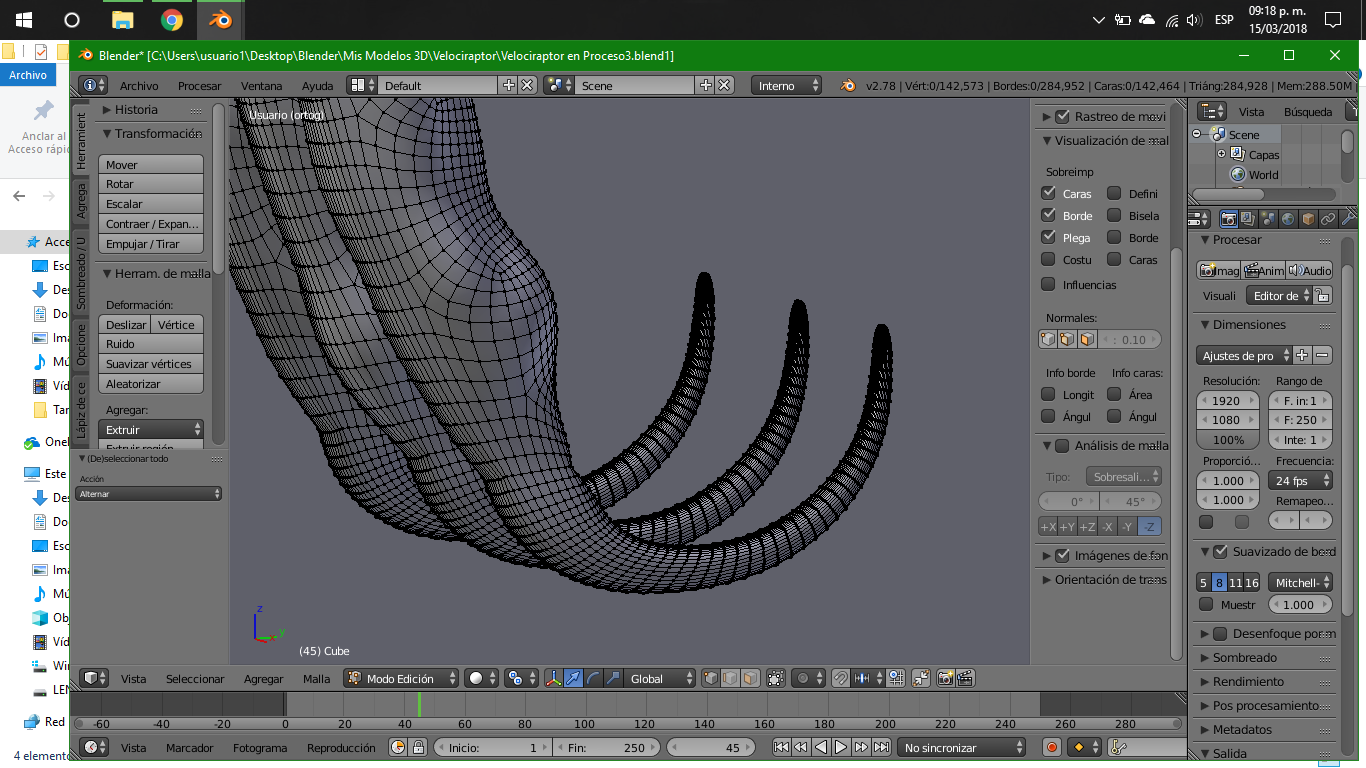Enable the Influencias checkbox
The image size is (1366, 768).
(x=1048, y=284)
